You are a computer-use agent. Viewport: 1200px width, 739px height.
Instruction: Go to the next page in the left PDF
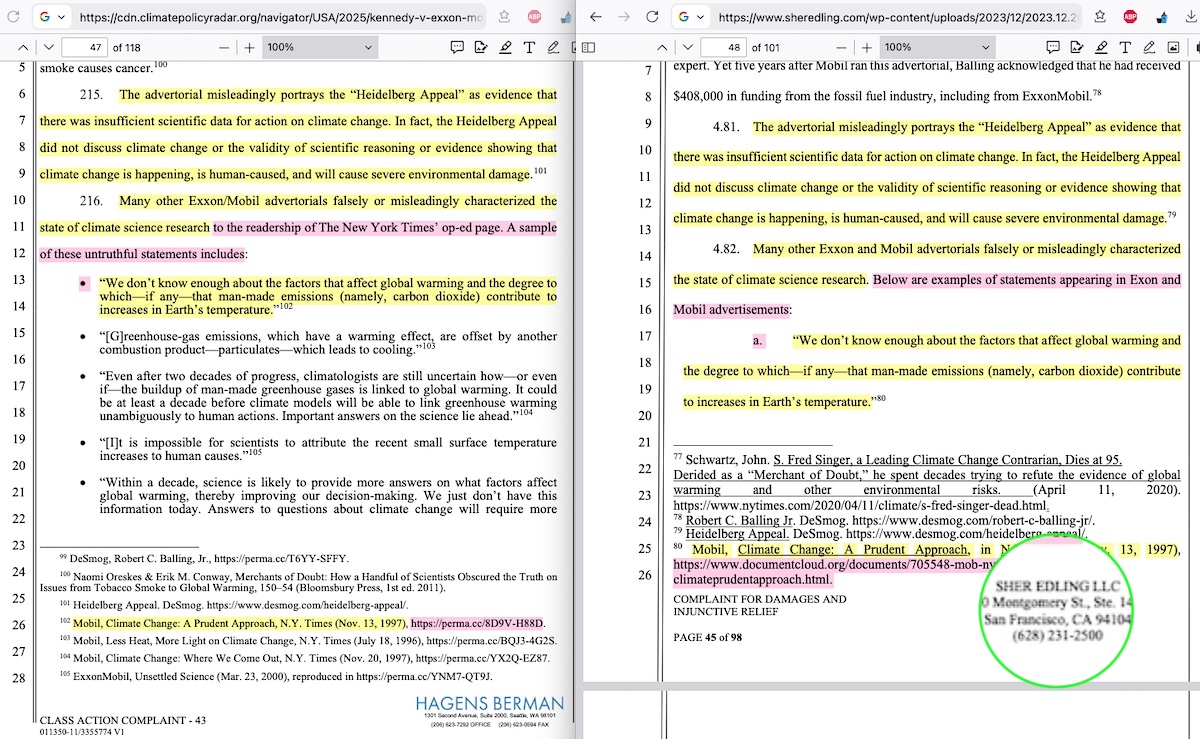[x=48, y=47]
